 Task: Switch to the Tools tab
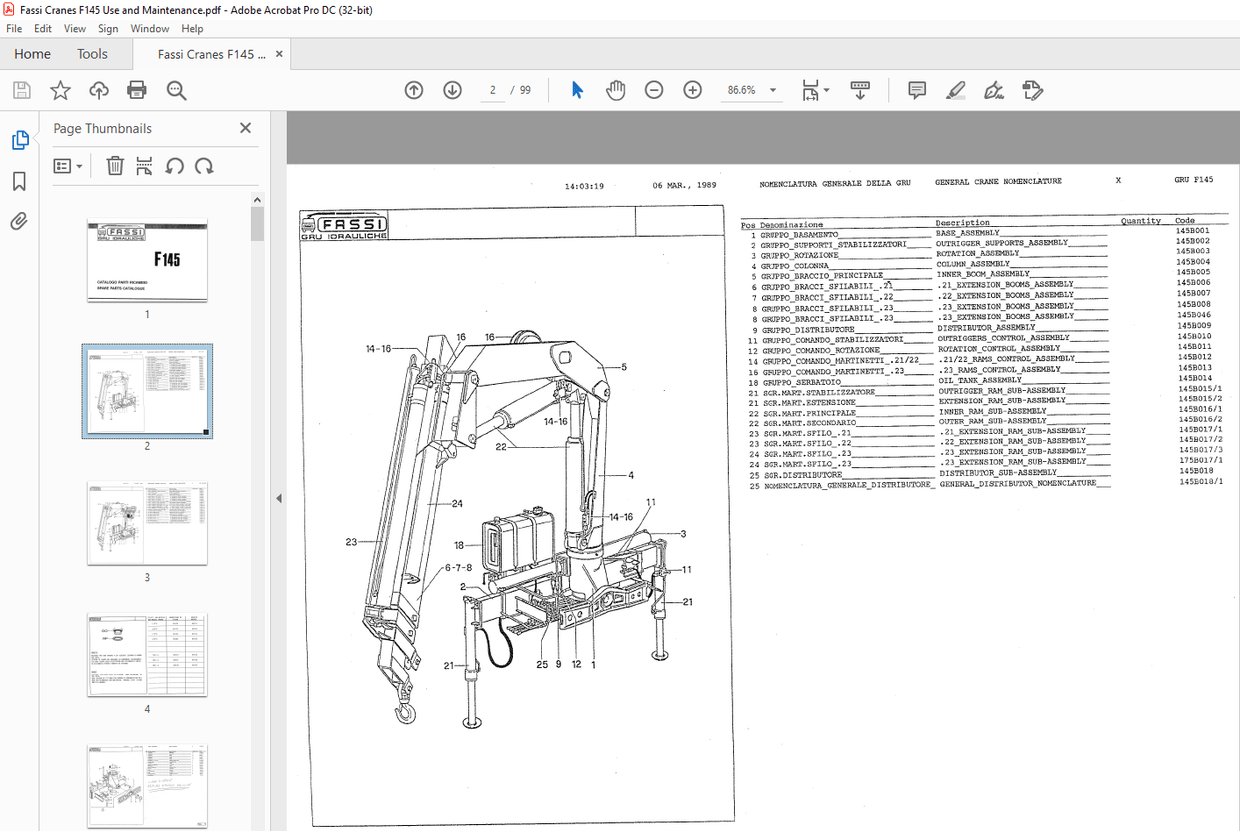pyautogui.click(x=92, y=53)
